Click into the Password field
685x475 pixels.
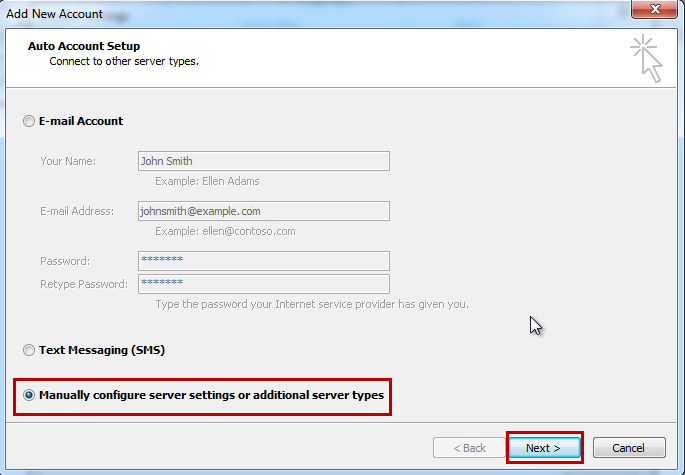click(x=263, y=261)
